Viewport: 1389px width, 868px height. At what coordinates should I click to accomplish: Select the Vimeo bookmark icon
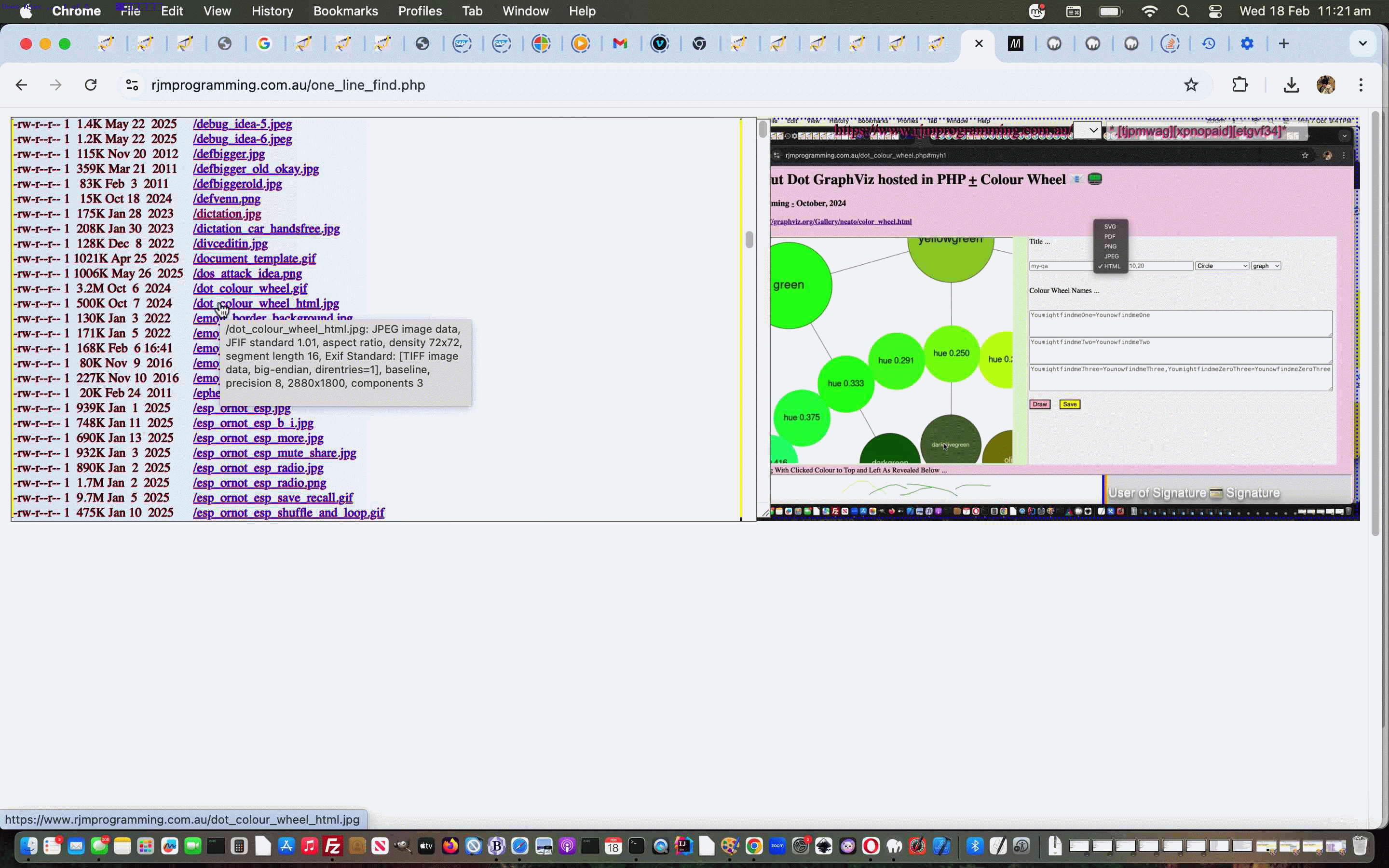[660, 43]
